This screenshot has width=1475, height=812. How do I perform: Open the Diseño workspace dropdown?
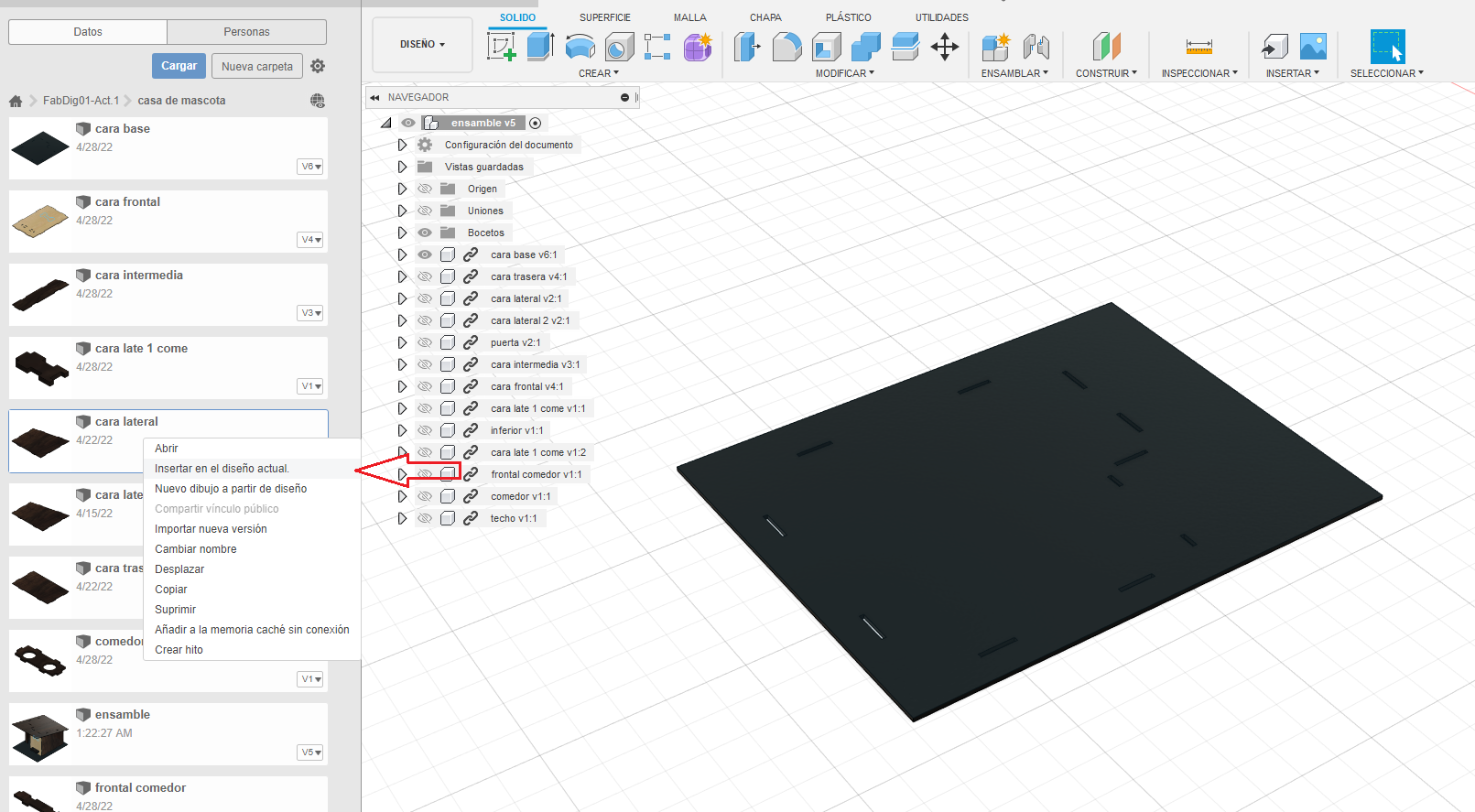pyautogui.click(x=422, y=44)
